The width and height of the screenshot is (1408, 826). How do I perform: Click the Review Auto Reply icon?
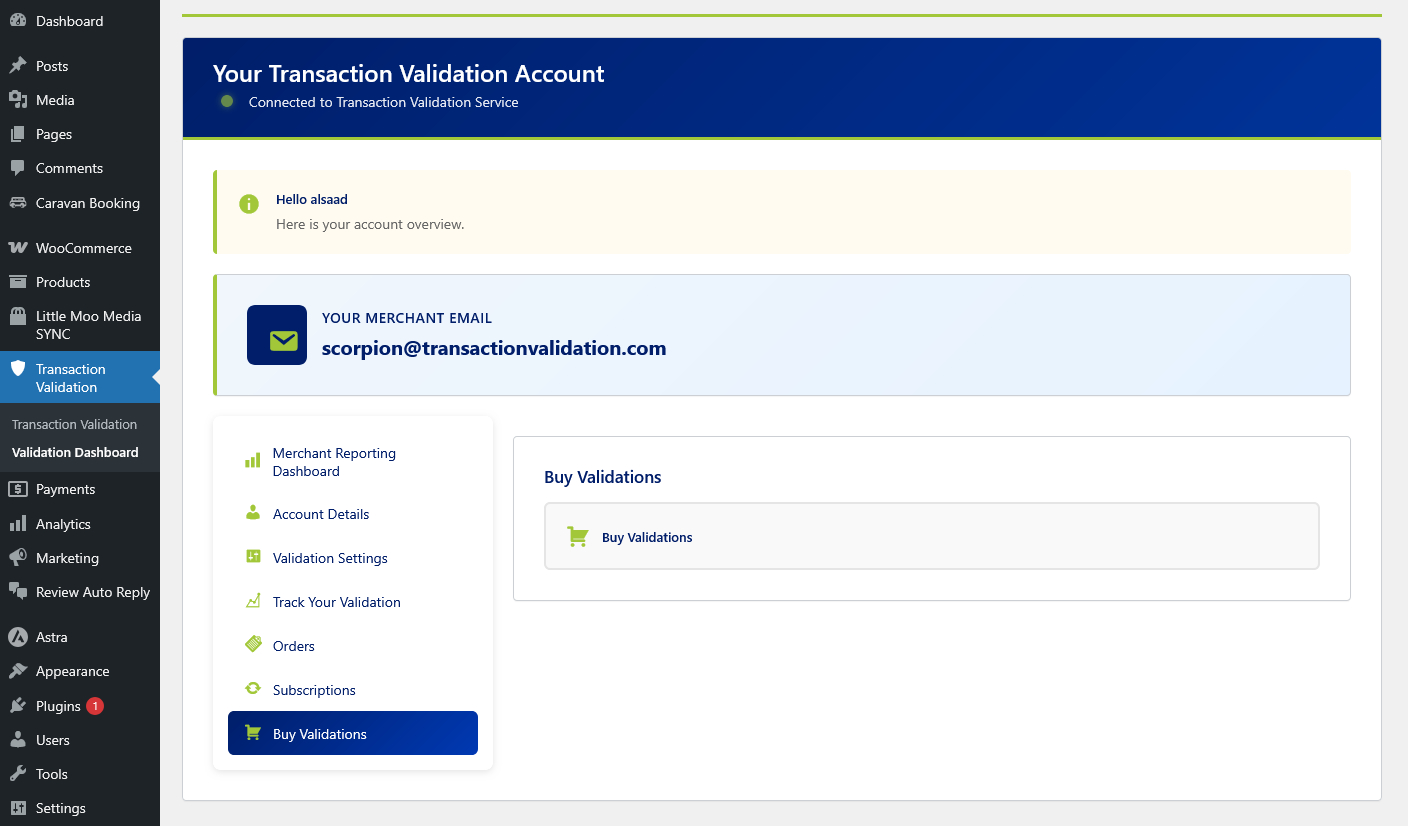(x=18, y=592)
